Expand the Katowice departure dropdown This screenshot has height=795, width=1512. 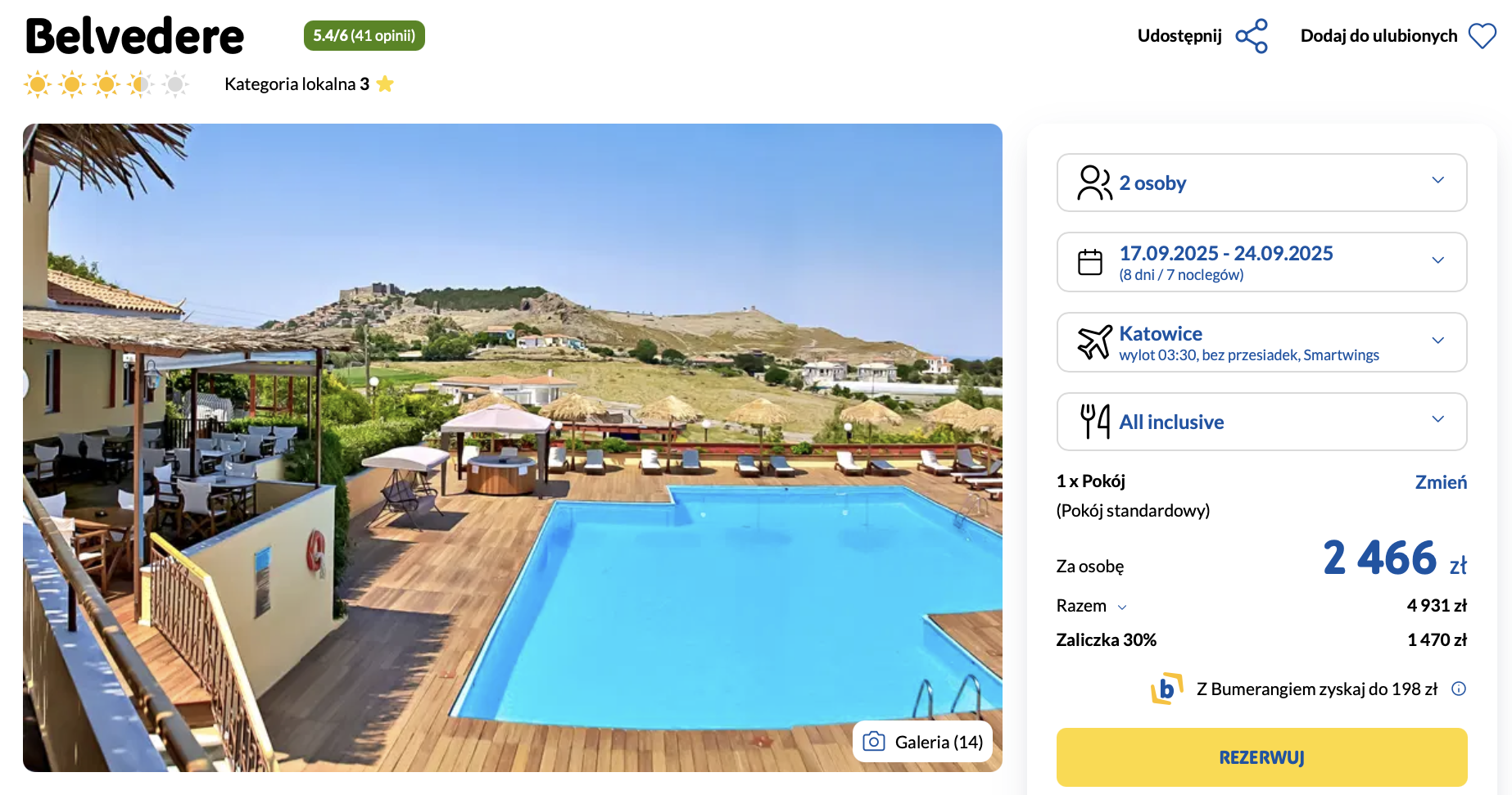tap(1437, 341)
